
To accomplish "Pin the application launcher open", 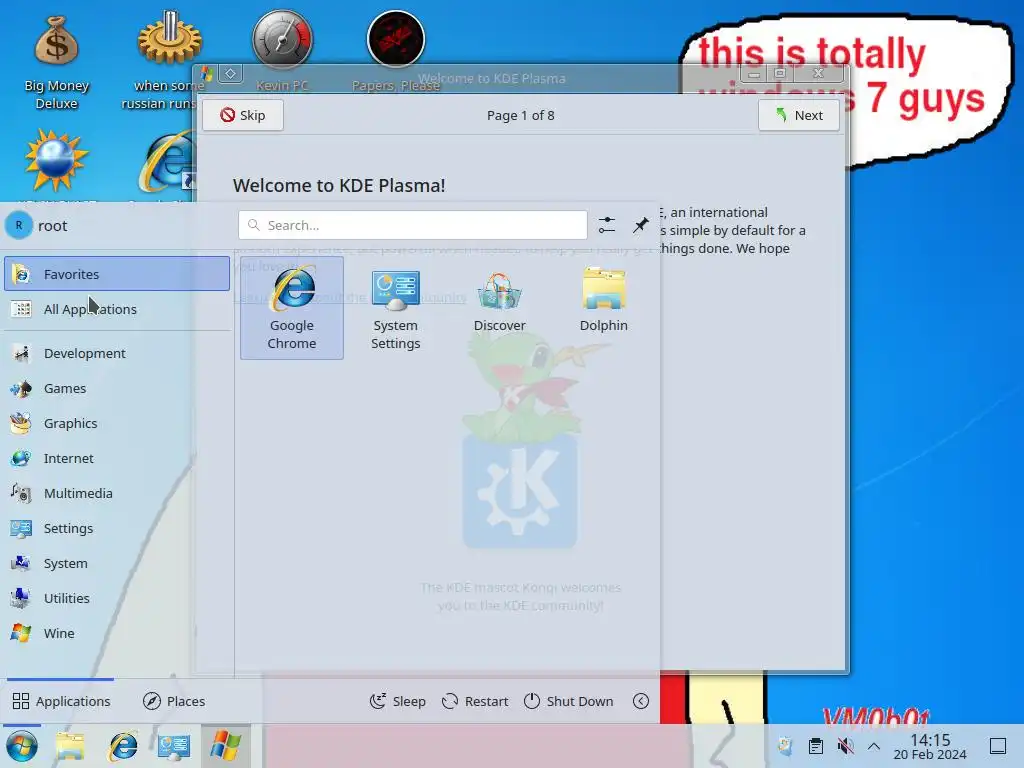I will pyautogui.click(x=641, y=225).
